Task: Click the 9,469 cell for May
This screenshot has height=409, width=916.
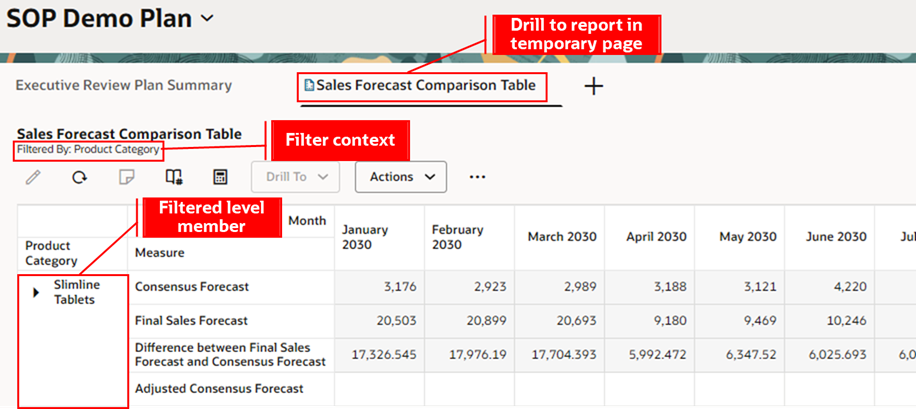Action: pos(740,321)
